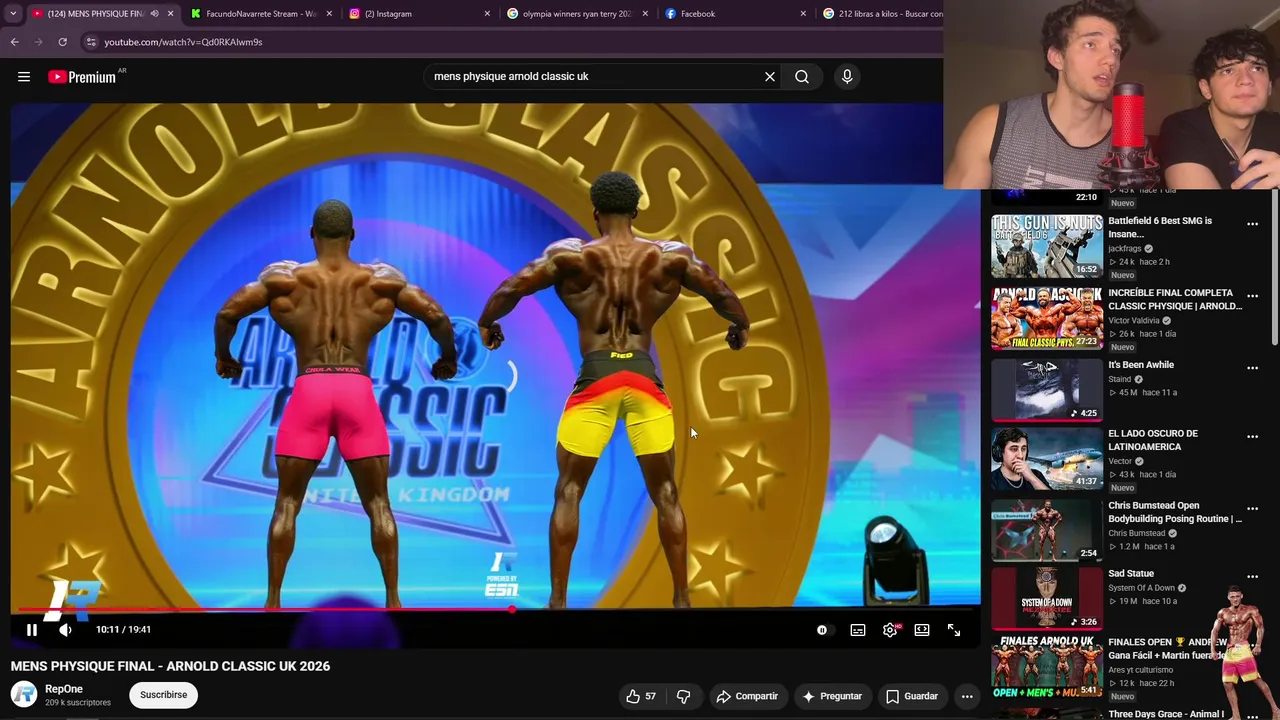Image resolution: width=1280 pixels, height=720 pixels.
Task: Open EL LADO OSCURO DE LATINOAMERICA thumbnail
Action: click(1047, 459)
